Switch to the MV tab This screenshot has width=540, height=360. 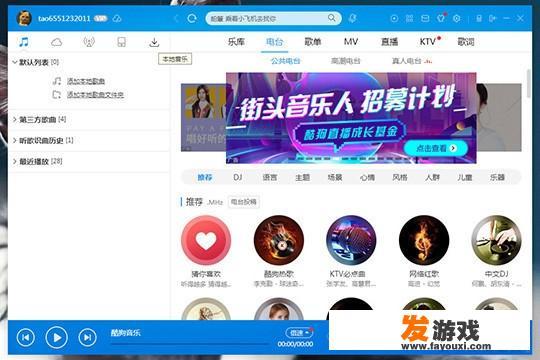point(351,42)
